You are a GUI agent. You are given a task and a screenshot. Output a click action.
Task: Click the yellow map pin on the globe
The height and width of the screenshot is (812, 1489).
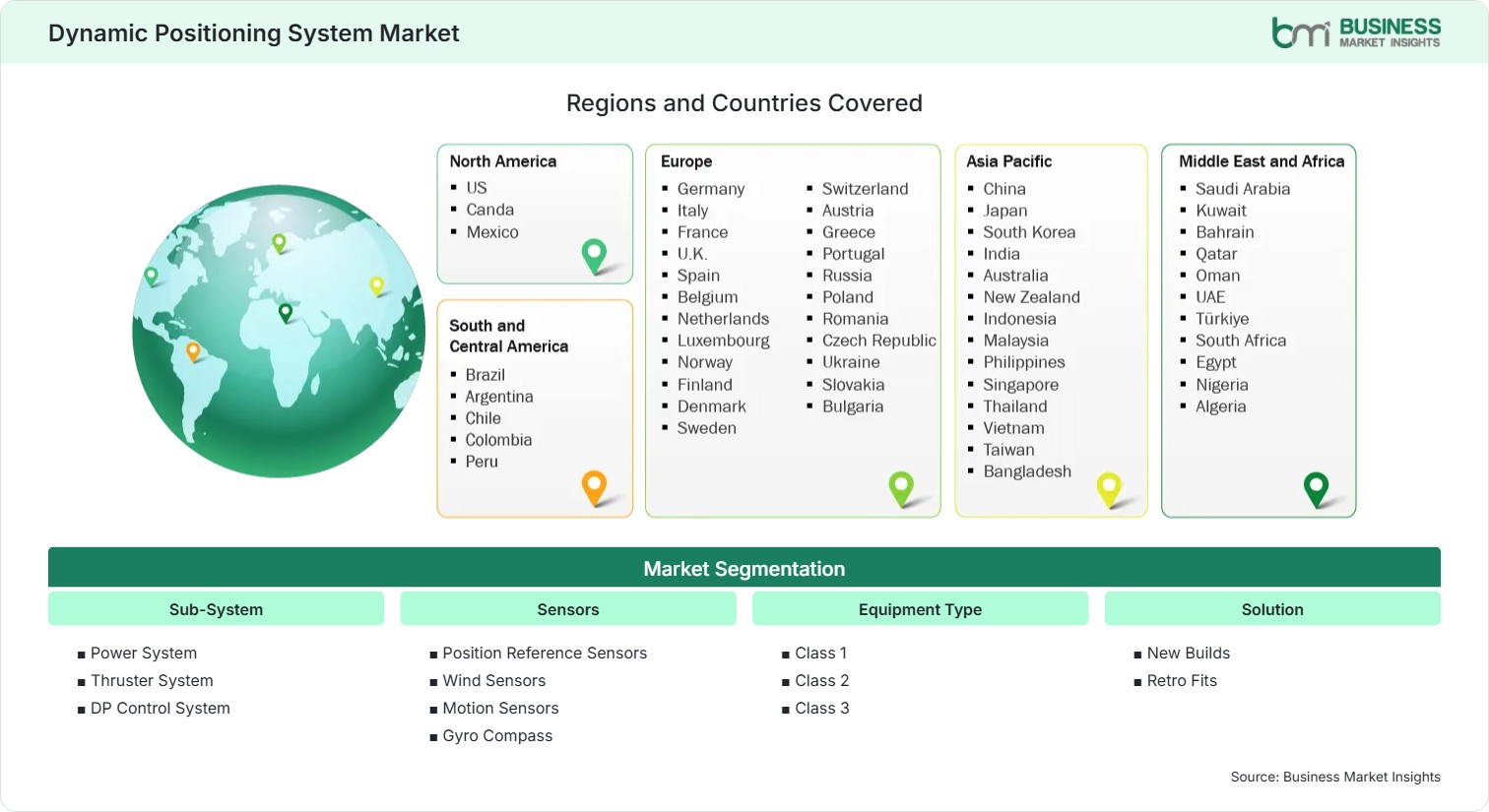[x=376, y=286]
